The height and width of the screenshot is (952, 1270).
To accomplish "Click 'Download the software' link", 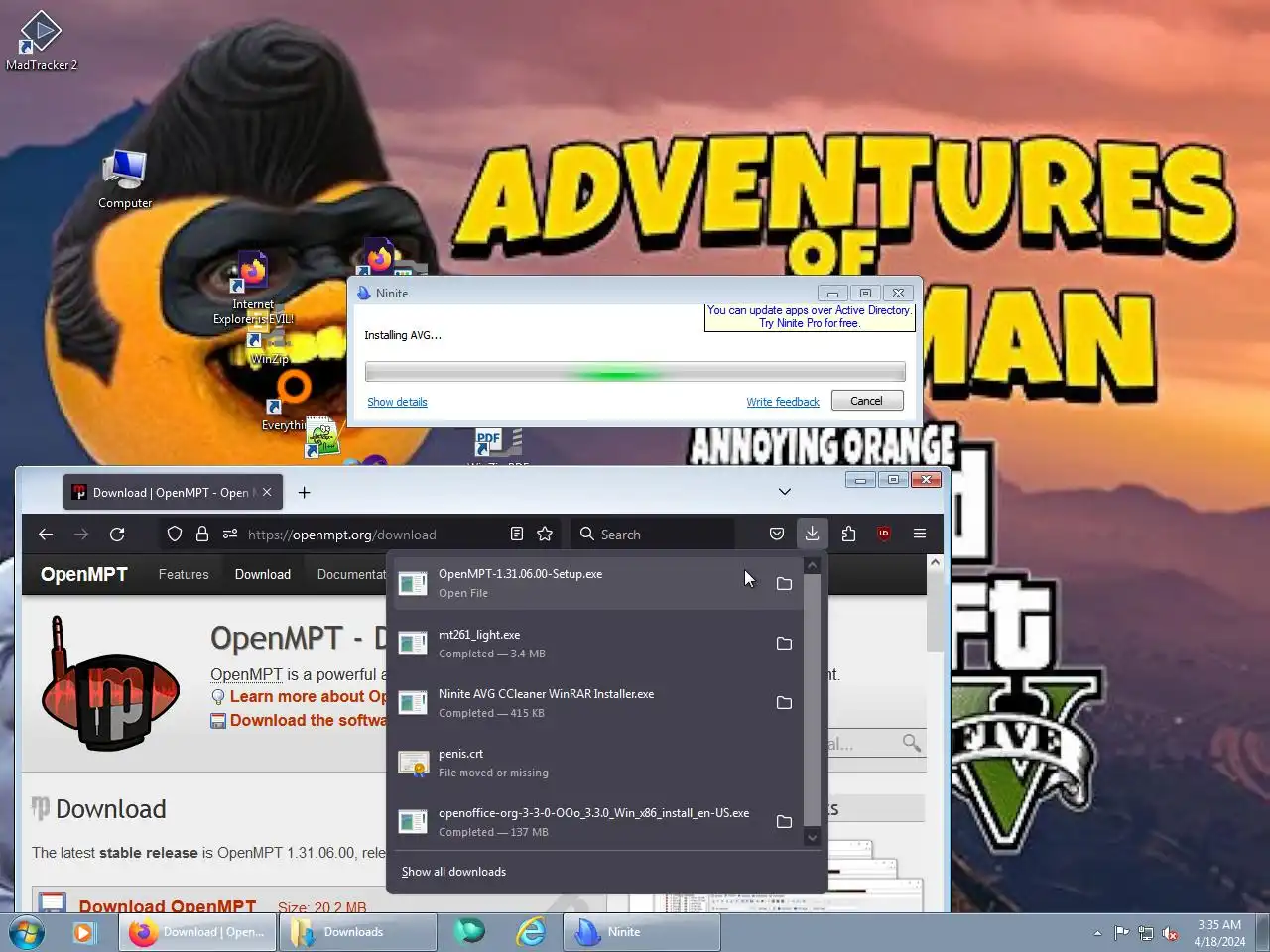I will pyautogui.click(x=309, y=720).
